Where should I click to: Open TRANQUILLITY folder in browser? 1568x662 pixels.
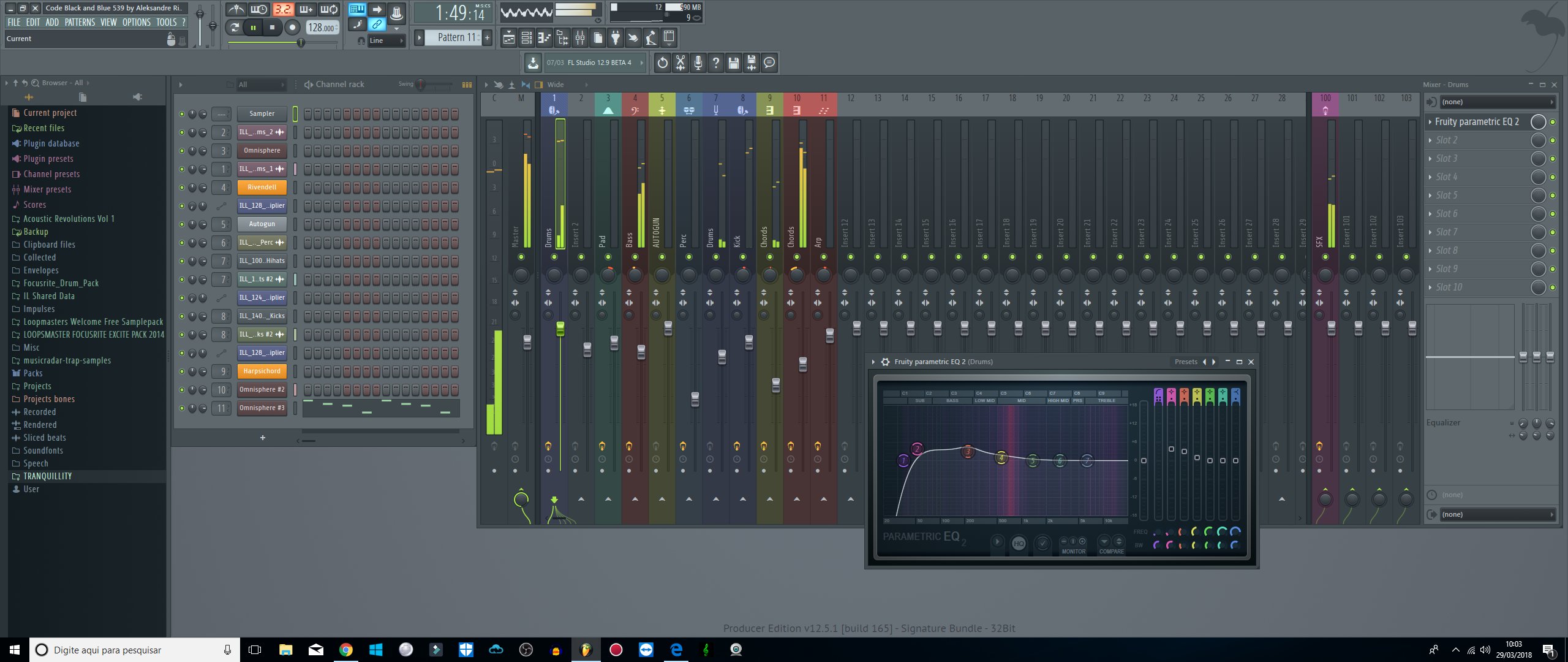(48, 476)
